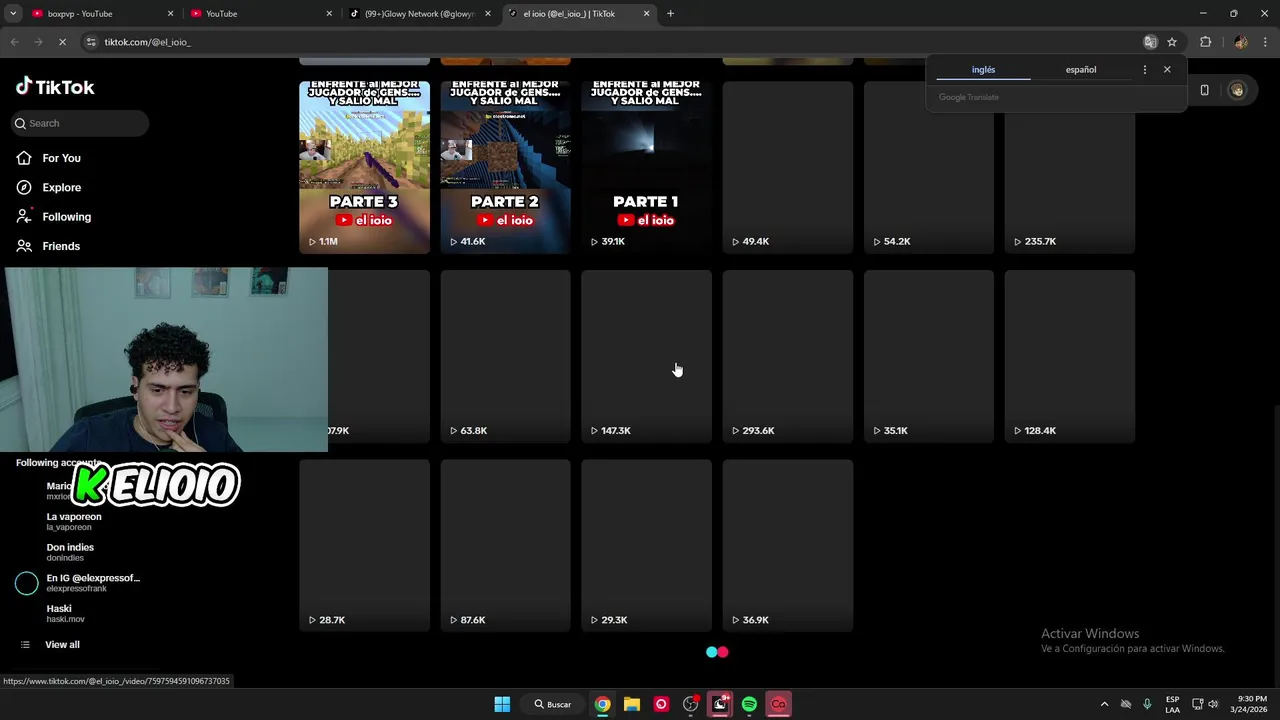Open a new browser tab
Screen dimensions: 1280x720
(x=670, y=14)
